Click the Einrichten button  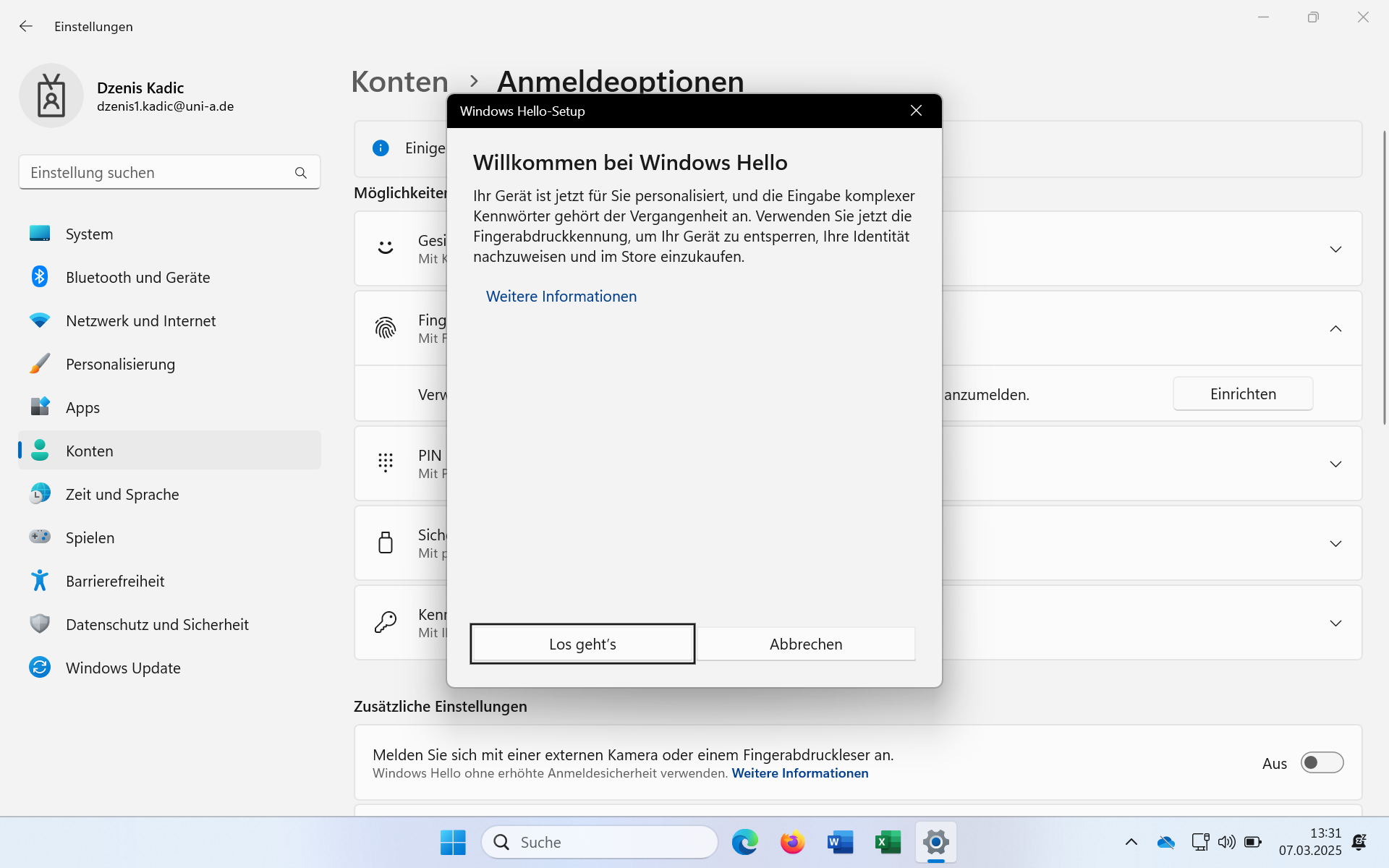tap(1243, 393)
